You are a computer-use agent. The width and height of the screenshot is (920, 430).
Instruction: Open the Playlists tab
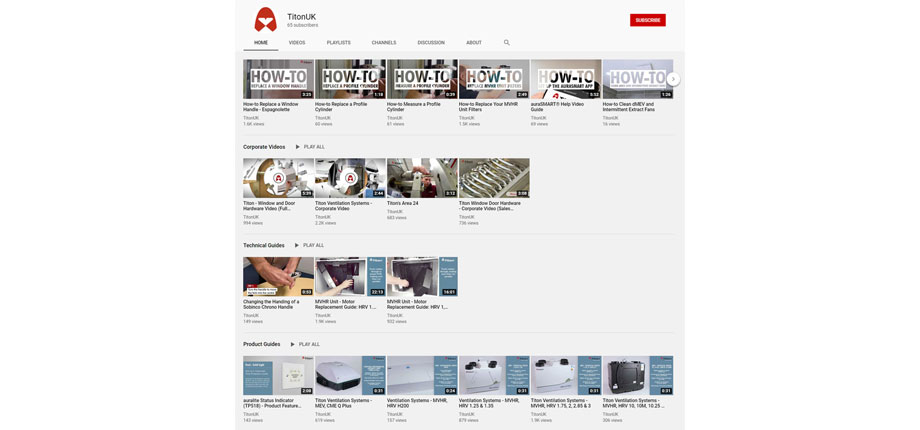(x=338, y=43)
